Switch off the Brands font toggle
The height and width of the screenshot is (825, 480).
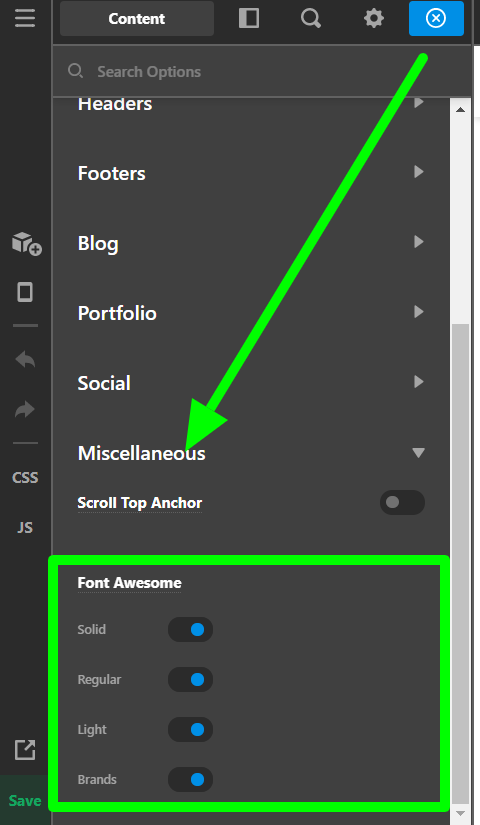click(191, 780)
